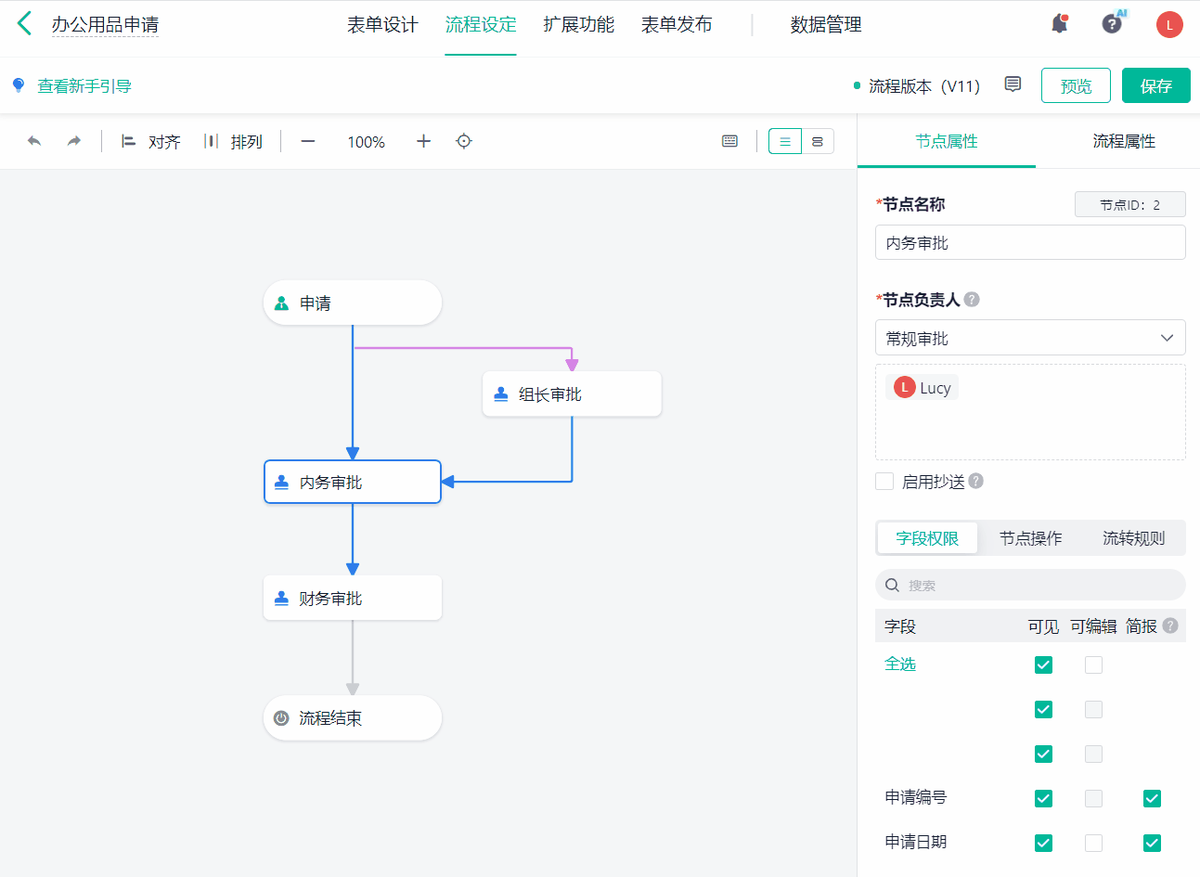Show keyboard shortcuts icon
Screen dimensions: 1200x877
(730, 141)
